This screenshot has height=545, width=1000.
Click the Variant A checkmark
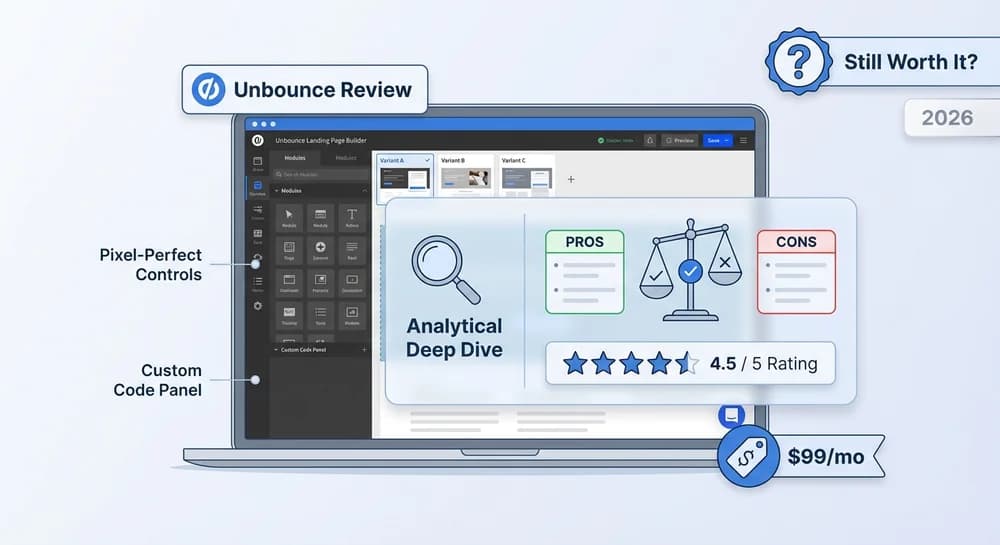[x=427, y=161]
